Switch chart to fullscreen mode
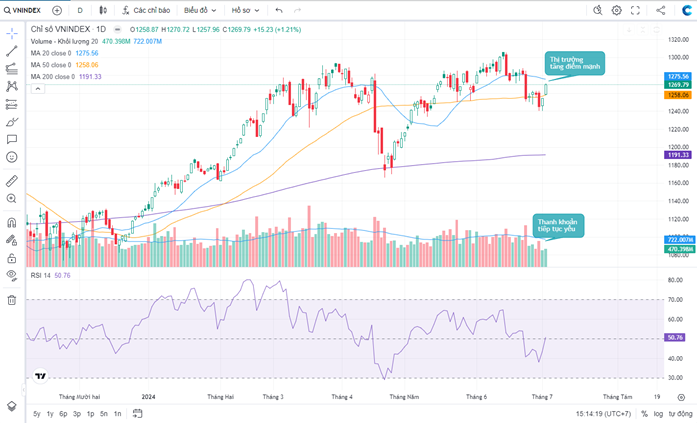This screenshot has width=697, height=423. 635,10
